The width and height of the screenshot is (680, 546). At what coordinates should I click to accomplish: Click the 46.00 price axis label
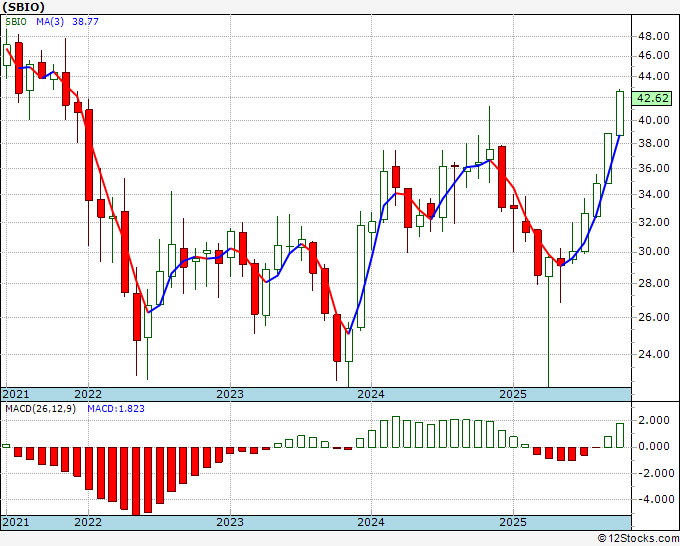654,56
